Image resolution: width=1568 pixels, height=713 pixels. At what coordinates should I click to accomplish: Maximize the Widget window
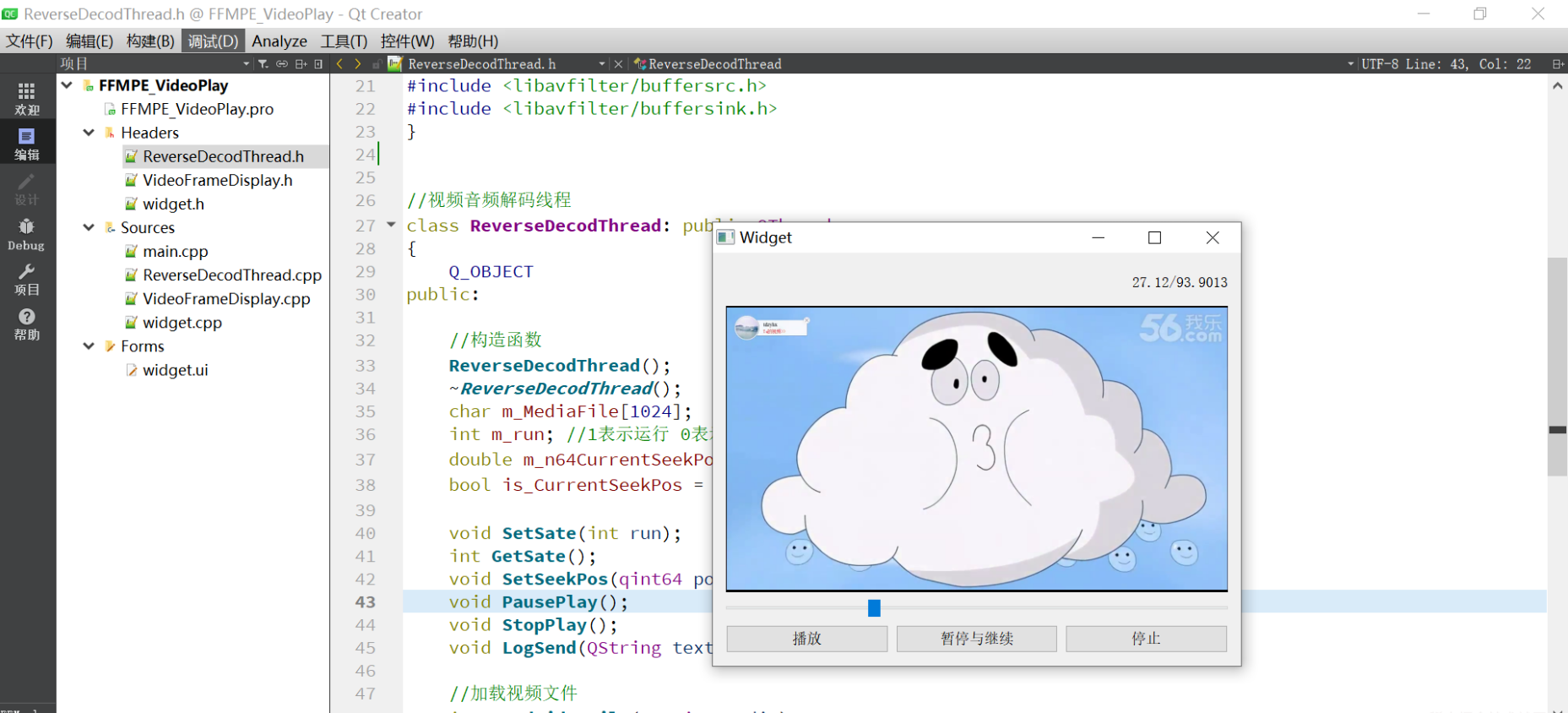pyautogui.click(x=1154, y=237)
